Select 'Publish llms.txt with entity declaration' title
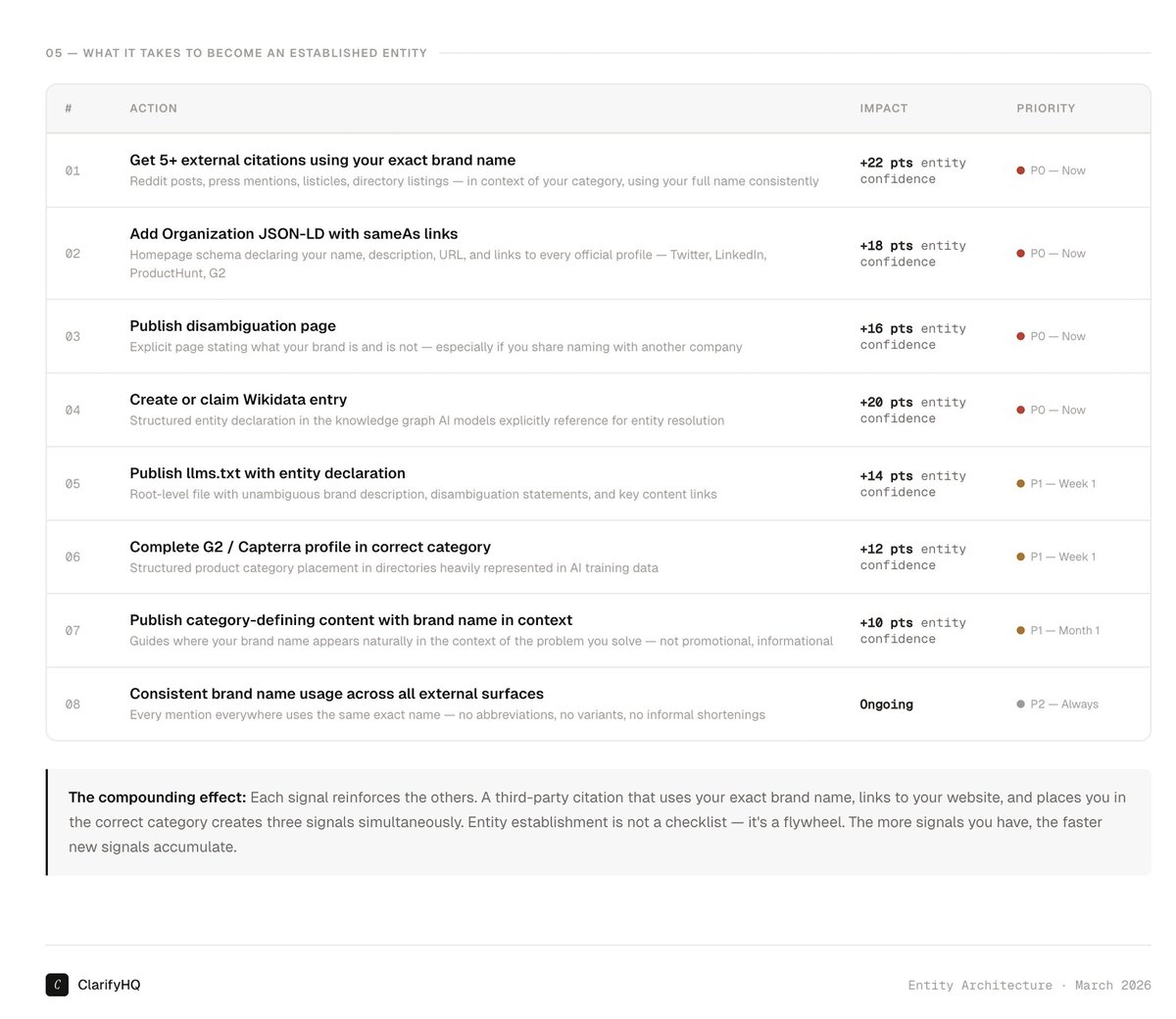This screenshot has height=1019, width=1176. (x=268, y=472)
